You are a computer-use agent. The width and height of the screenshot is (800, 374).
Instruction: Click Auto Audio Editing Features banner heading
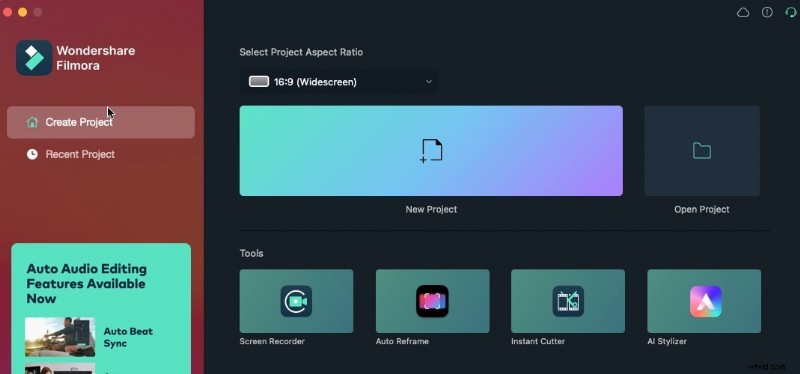86,284
